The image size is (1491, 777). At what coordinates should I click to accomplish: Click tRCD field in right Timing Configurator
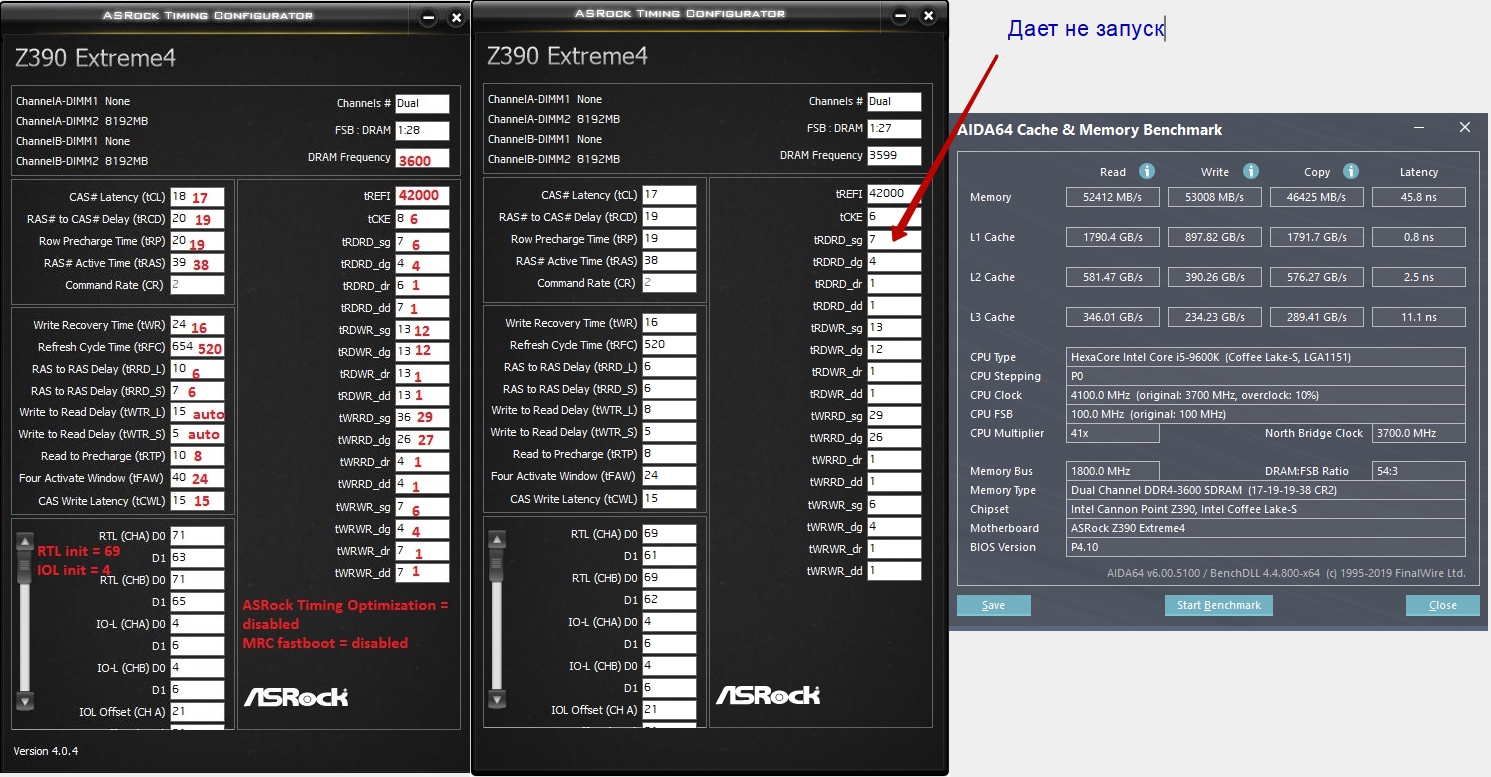tap(669, 217)
